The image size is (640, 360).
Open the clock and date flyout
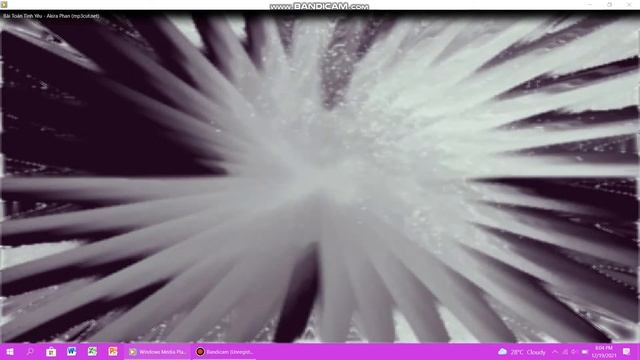(604, 352)
